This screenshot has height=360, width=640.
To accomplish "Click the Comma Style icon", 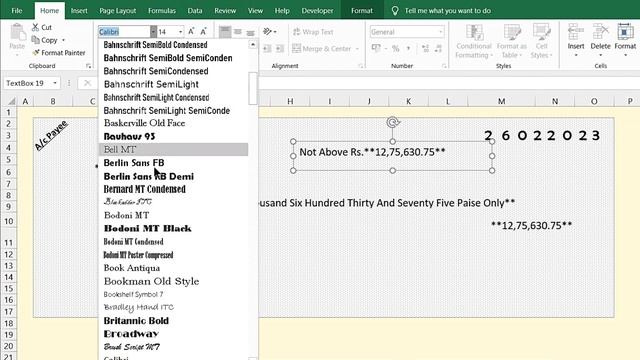I will [x=408, y=49].
